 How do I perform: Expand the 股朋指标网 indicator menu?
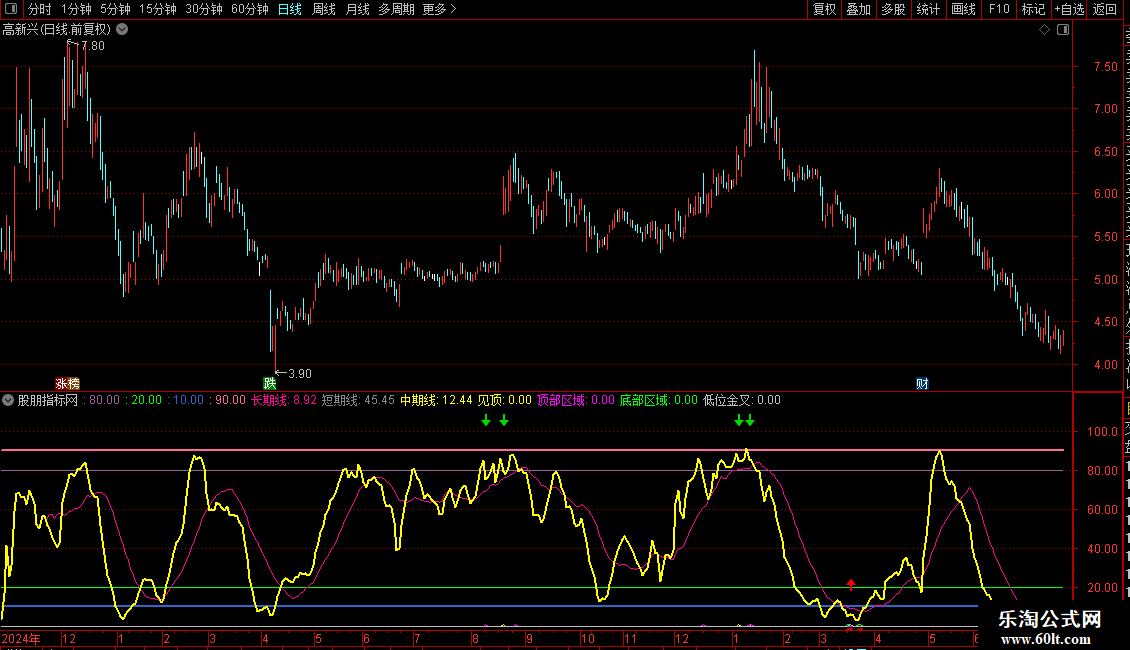(8, 400)
